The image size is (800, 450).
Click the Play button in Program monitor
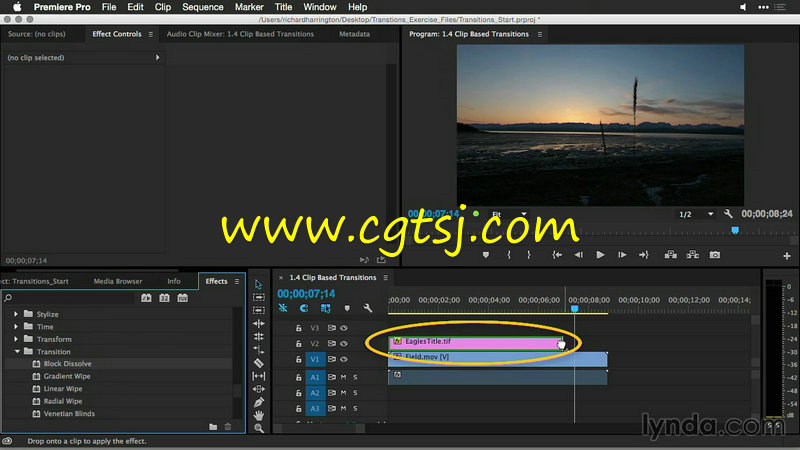600,255
